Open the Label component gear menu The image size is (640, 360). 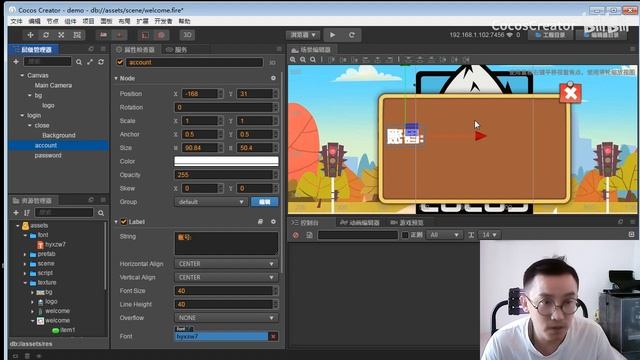pos(273,222)
